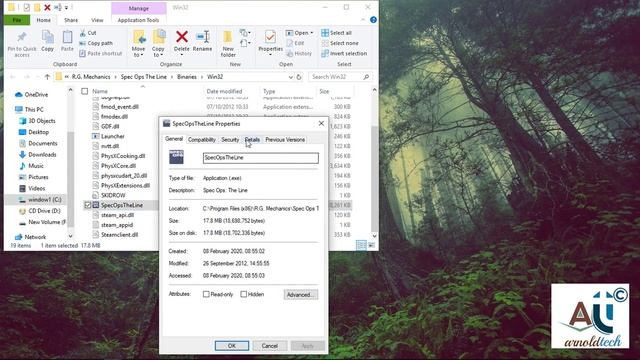
Task: Click the red Delete icon
Action: click(182, 37)
